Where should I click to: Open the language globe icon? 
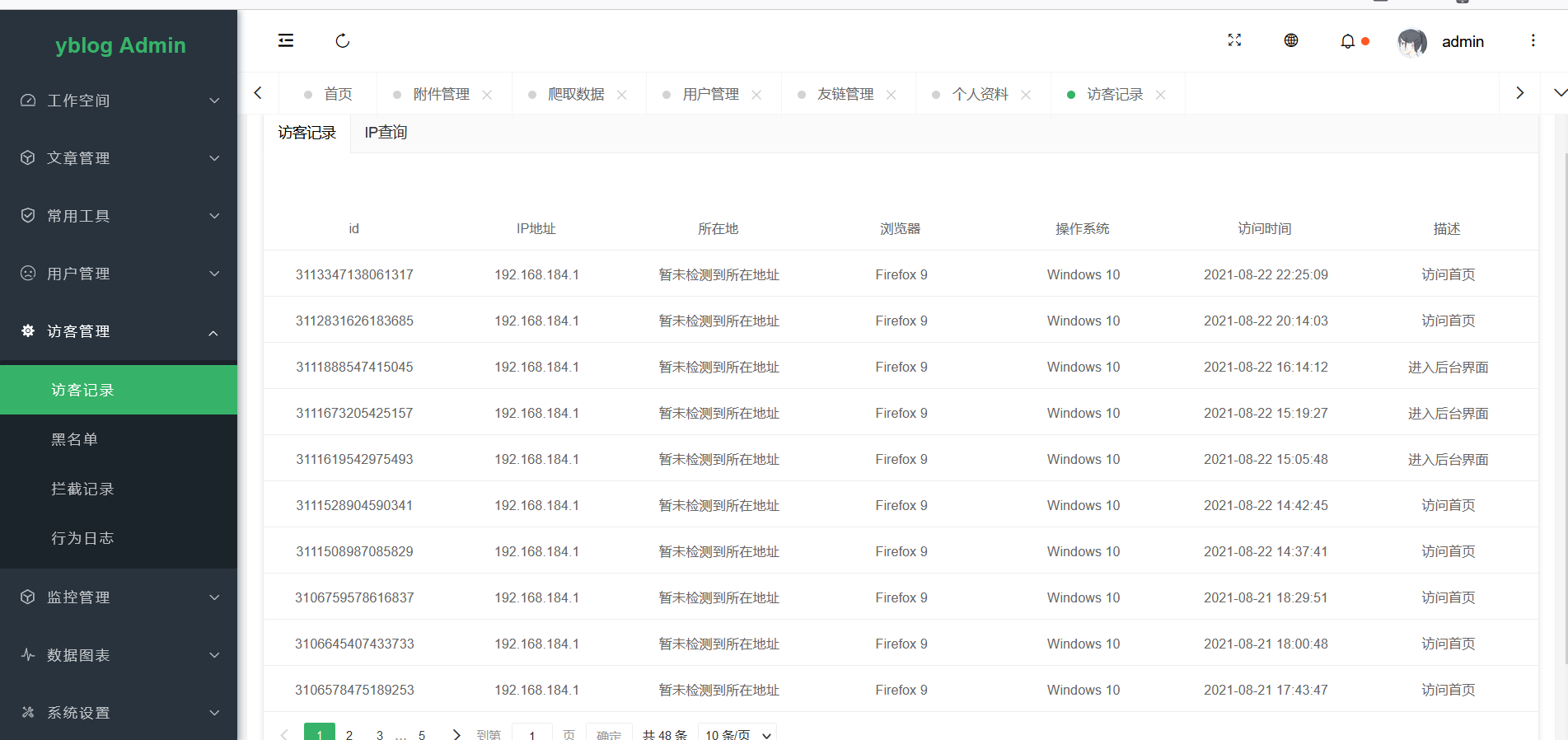click(1291, 40)
